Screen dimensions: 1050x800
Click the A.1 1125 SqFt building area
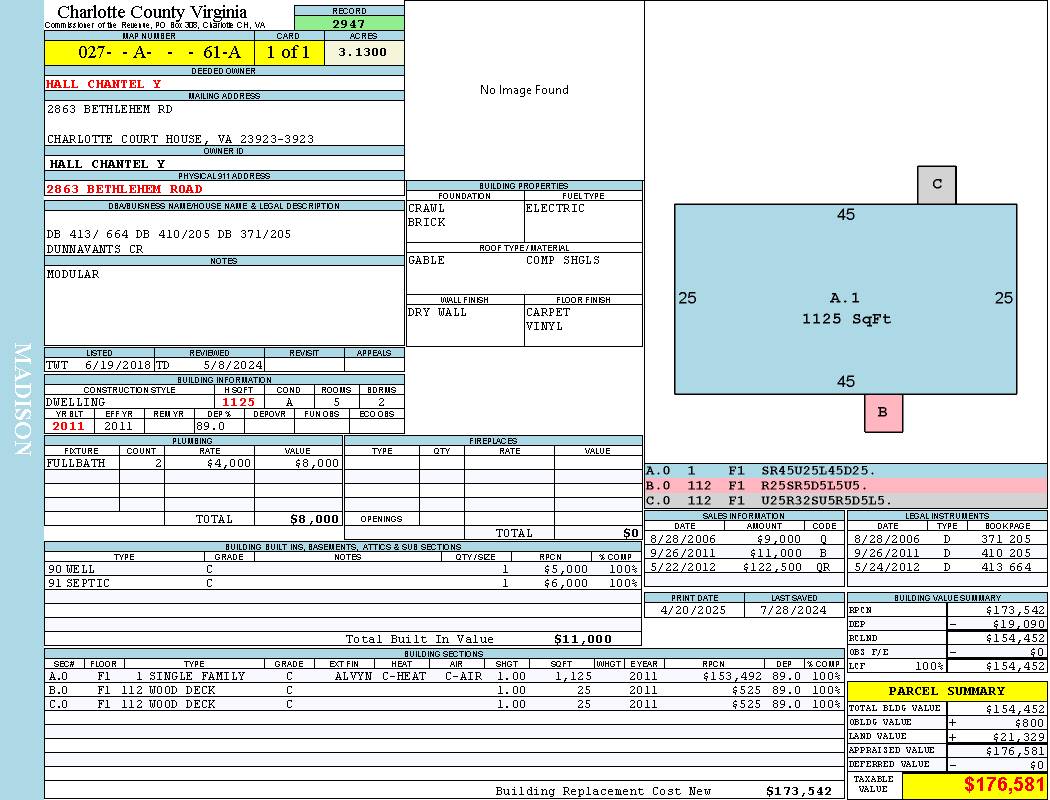[x=845, y=308]
